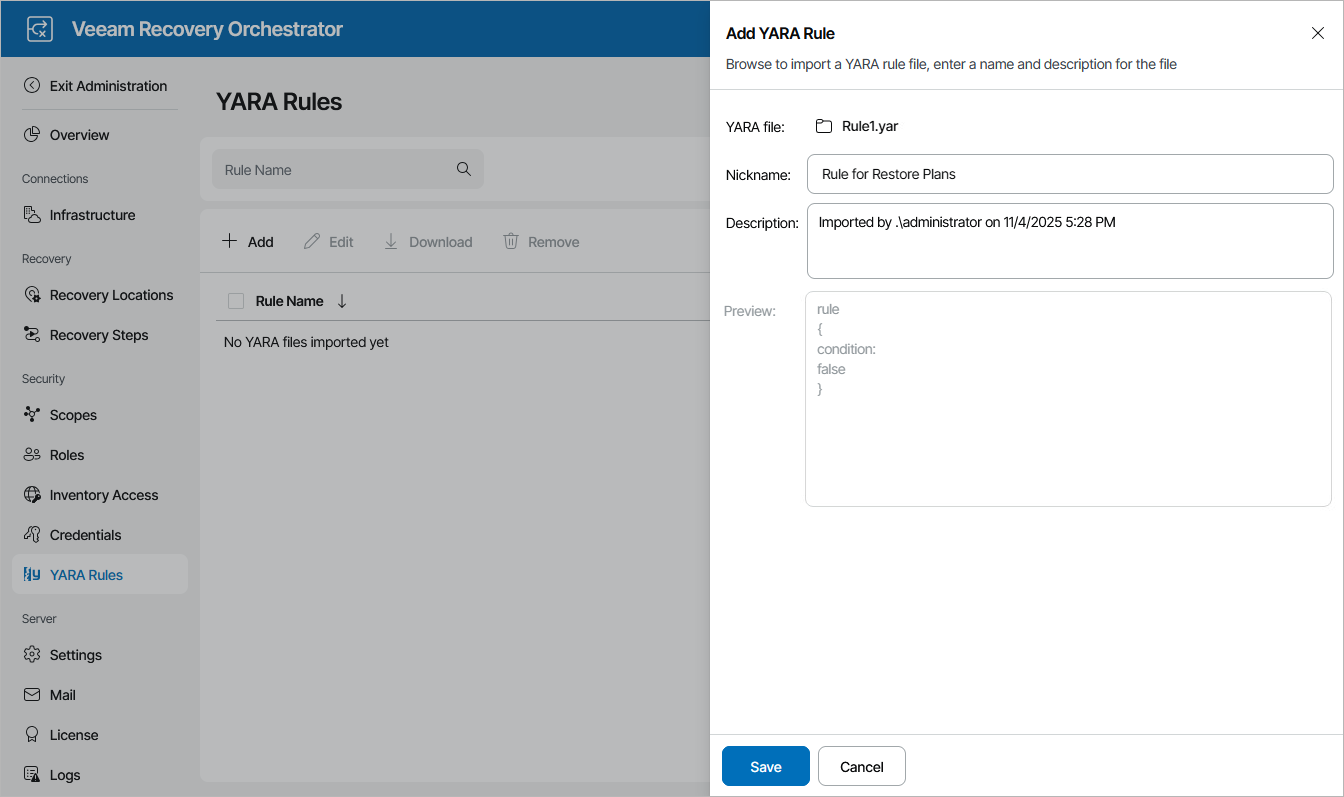Close the Add YARA Rule panel
Viewport: 1344px width, 797px height.
[x=1317, y=33]
